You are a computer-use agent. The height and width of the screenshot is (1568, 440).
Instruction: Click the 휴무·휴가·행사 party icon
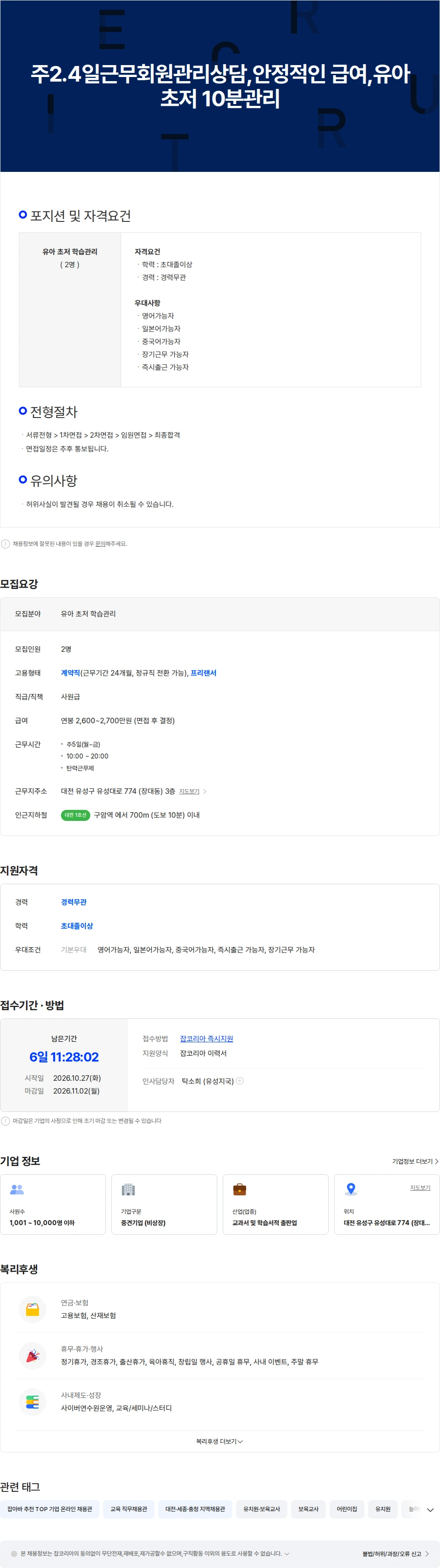[x=32, y=1355]
